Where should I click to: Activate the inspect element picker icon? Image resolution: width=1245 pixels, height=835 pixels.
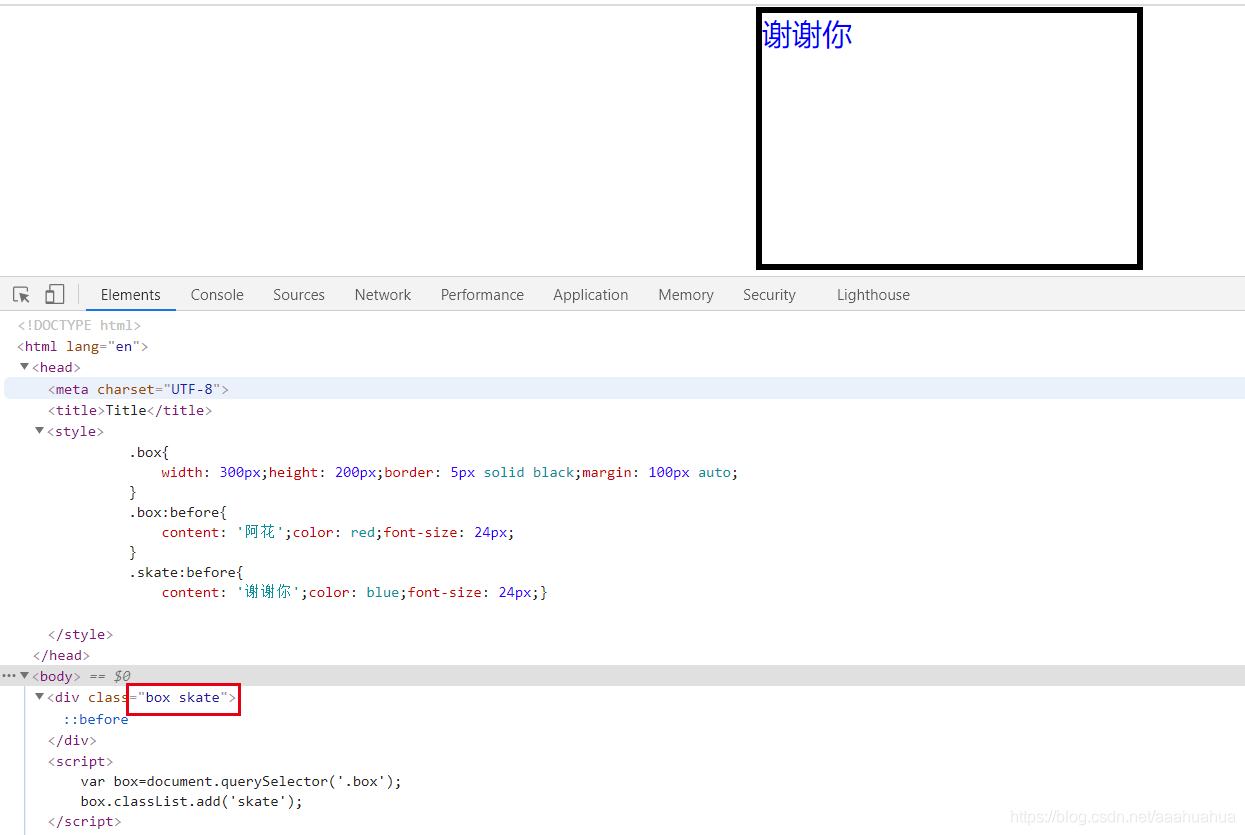pos(21,294)
